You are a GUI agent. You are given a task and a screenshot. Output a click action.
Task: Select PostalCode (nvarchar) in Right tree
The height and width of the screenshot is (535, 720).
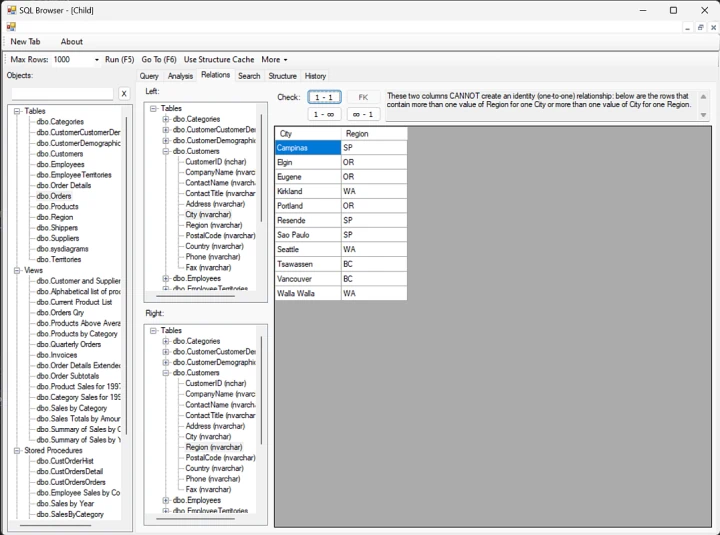[220, 458]
